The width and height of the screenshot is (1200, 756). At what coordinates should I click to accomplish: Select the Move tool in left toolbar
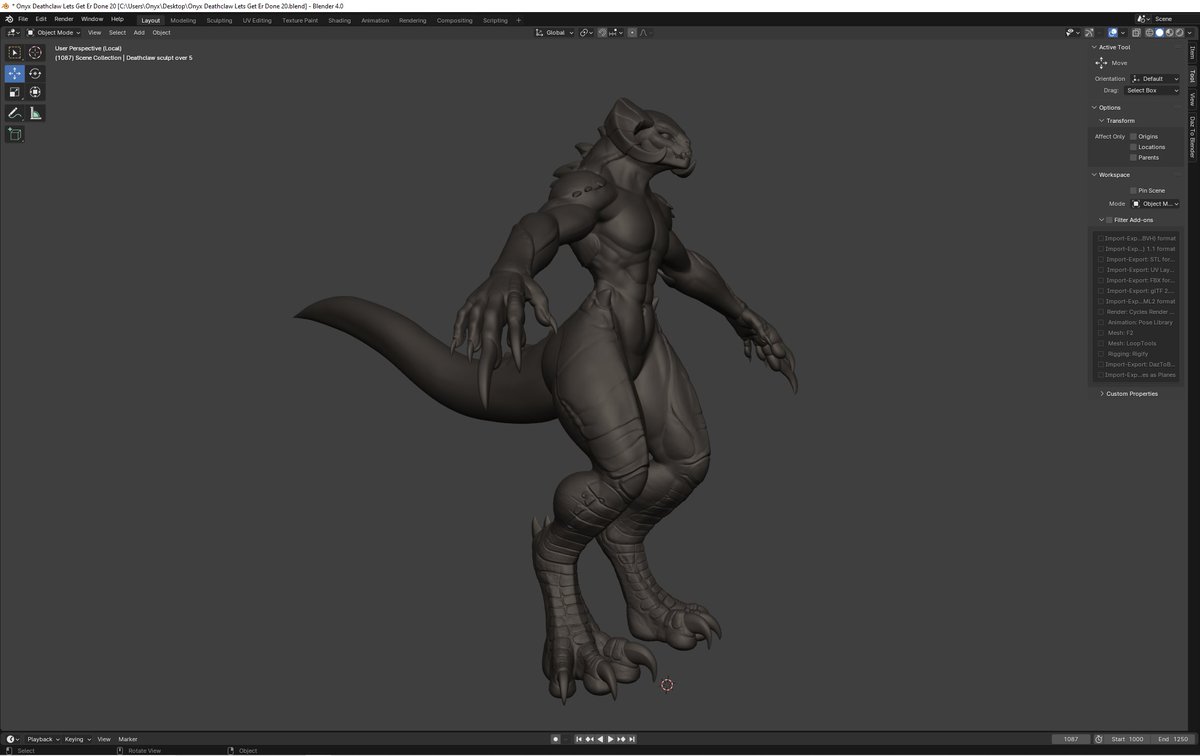[15, 73]
